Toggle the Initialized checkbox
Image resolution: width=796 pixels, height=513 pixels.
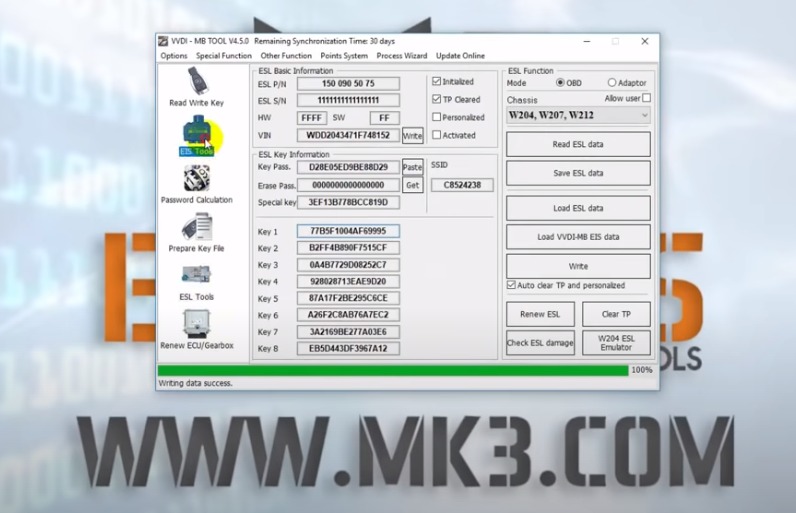(436, 82)
